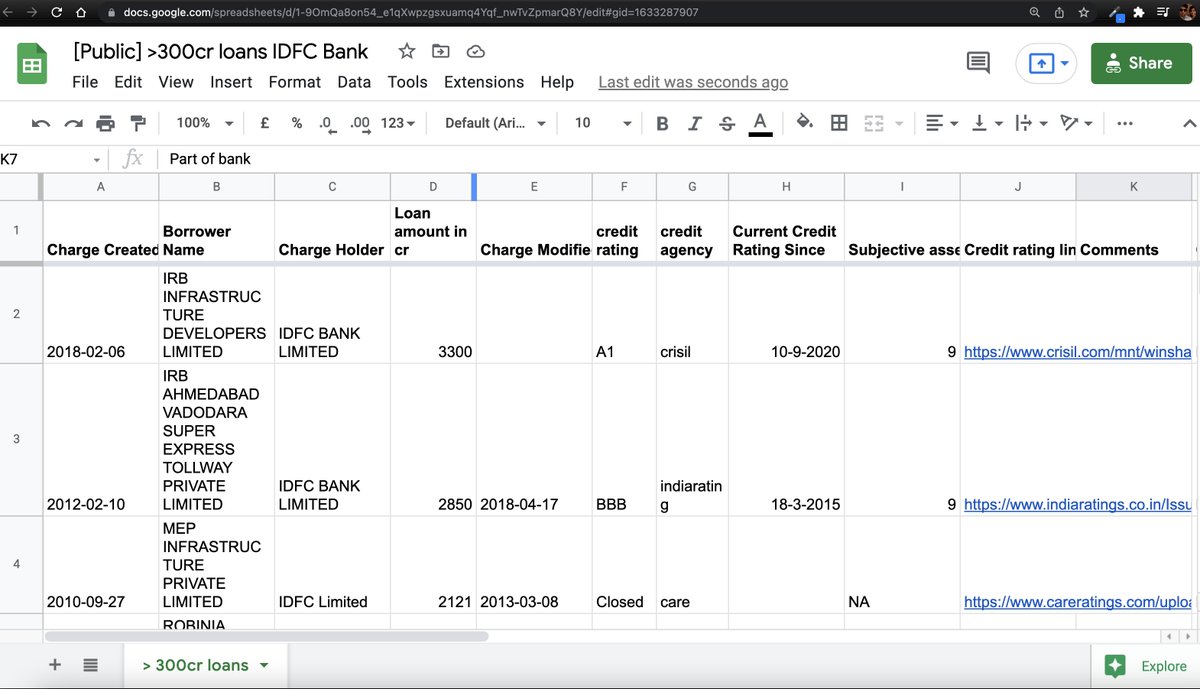Image resolution: width=1200 pixels, height=689 pixels.
Task: Open the Help menu
Action: 557,82
